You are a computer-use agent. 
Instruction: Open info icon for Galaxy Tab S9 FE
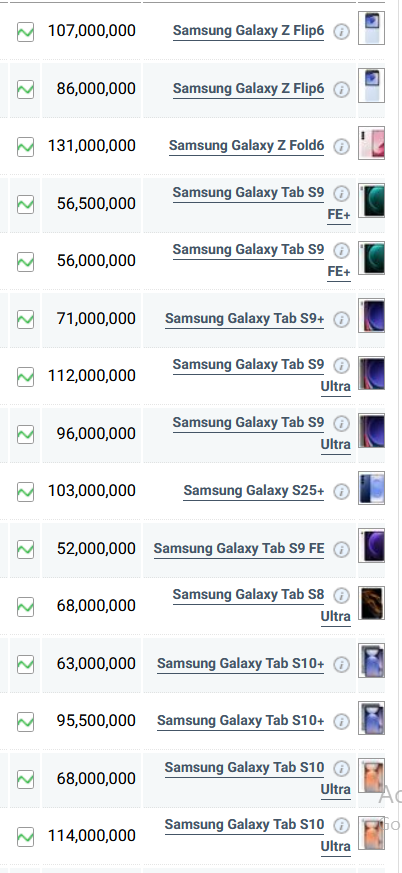341,550
